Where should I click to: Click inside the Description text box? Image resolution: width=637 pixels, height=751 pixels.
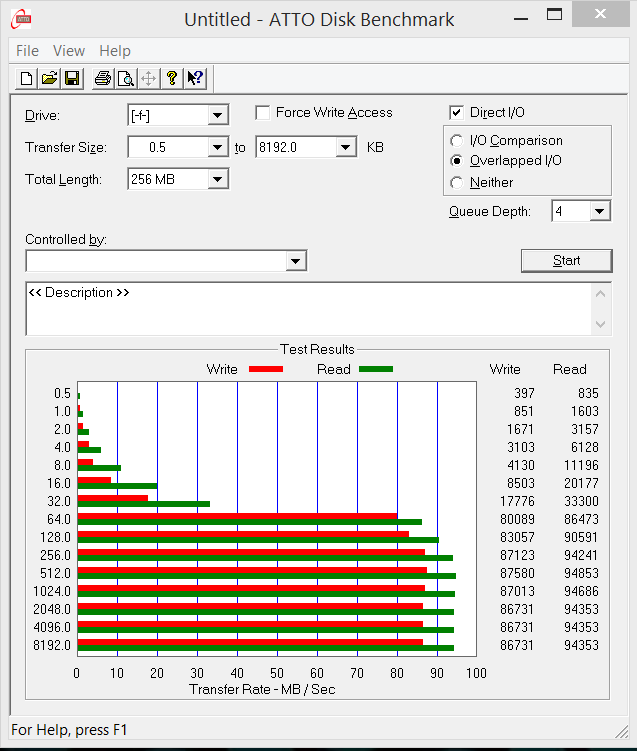pos(300,310)
